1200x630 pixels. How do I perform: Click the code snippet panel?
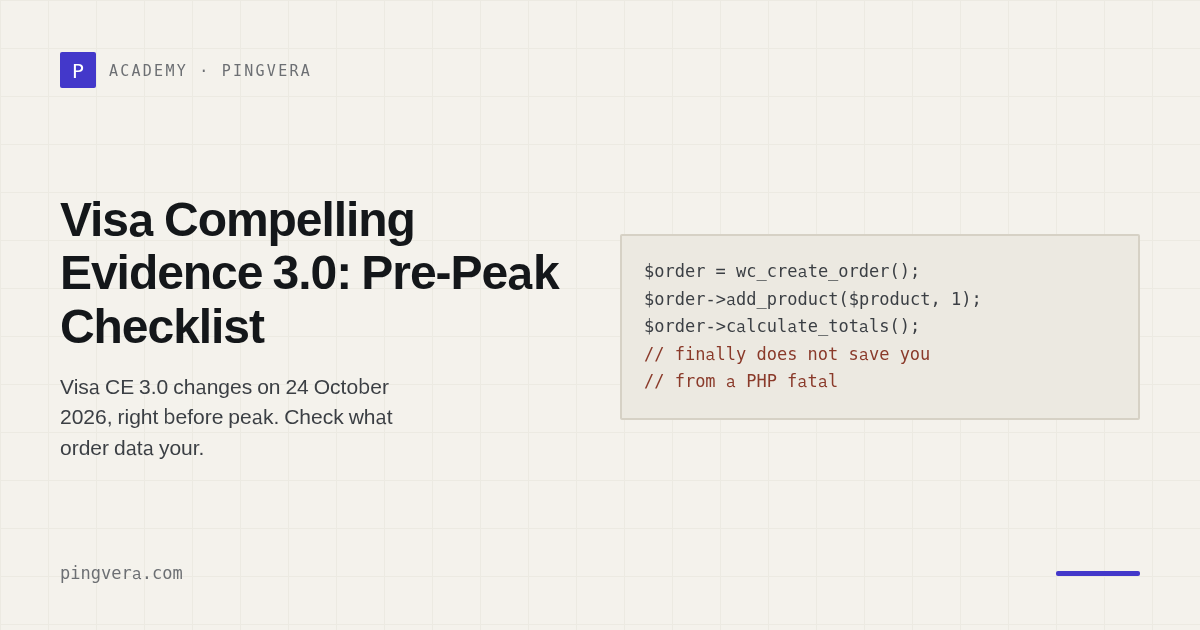tap(880, 327)
